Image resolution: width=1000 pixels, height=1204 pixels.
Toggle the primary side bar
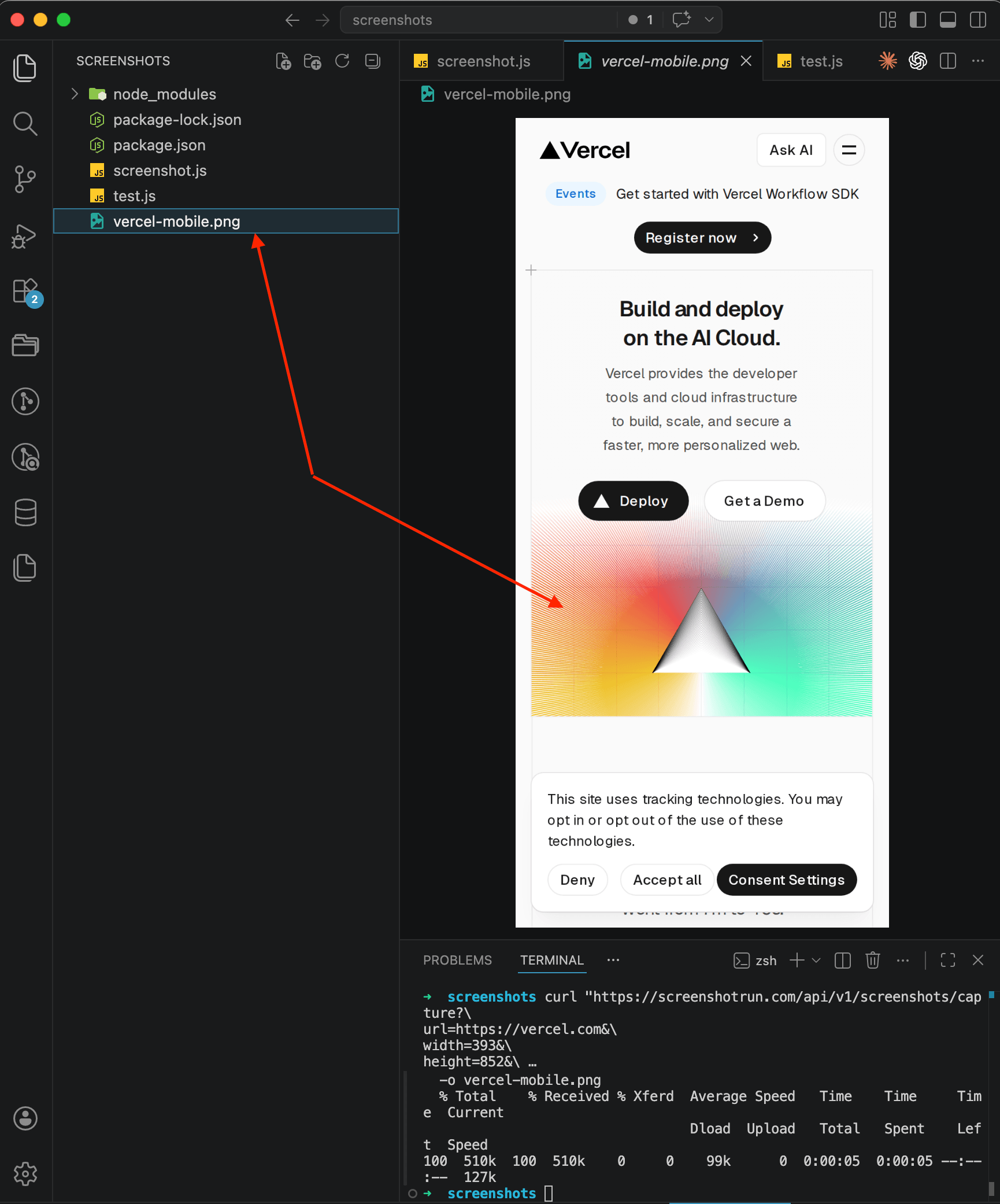click(917, 19)
